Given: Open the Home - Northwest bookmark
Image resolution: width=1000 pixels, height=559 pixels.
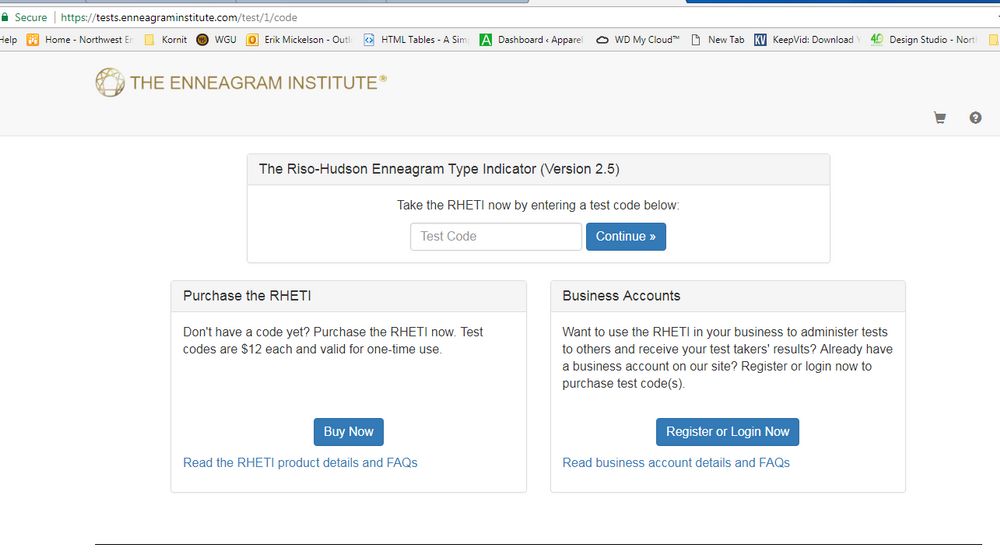Looking at the screenshot, I should [x=79, y=40].
